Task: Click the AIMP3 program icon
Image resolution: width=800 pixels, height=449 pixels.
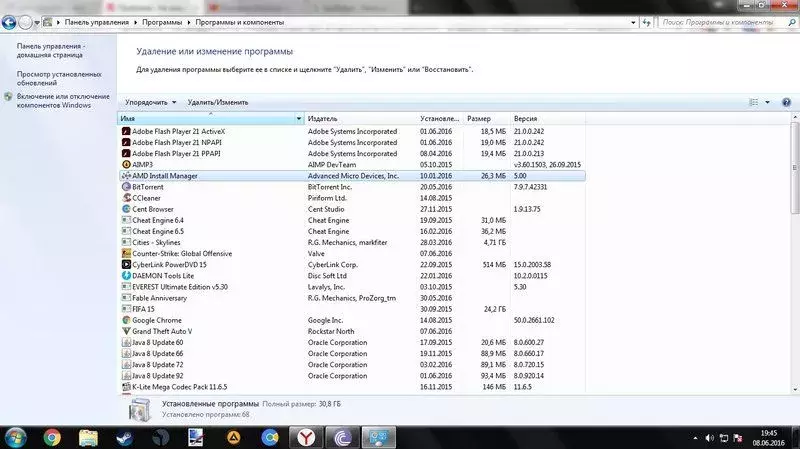Action: point(126,164)
